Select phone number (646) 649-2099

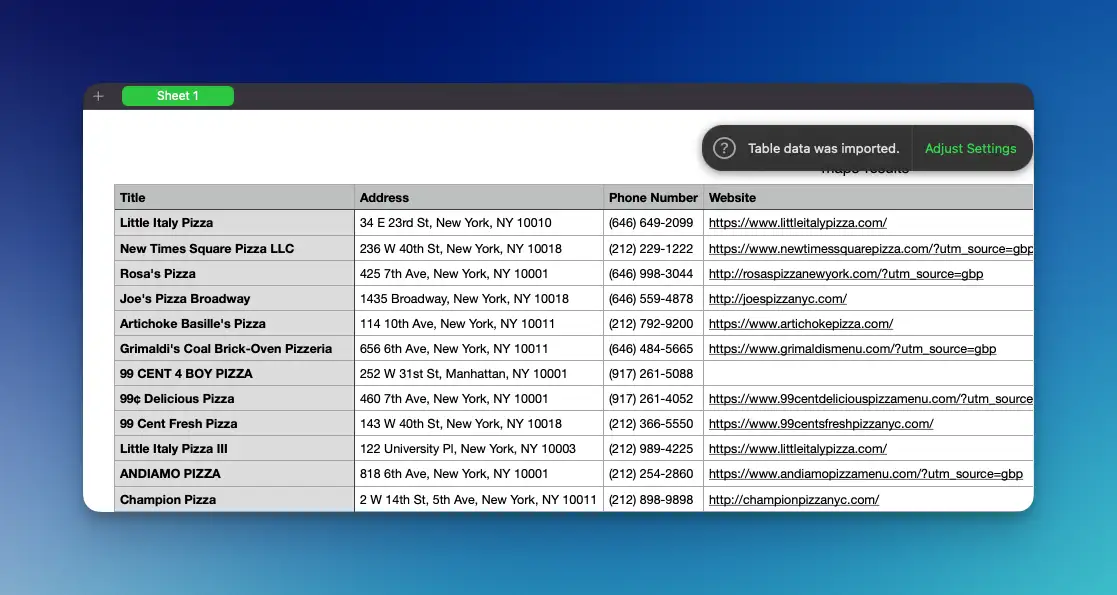pos(653,223)
